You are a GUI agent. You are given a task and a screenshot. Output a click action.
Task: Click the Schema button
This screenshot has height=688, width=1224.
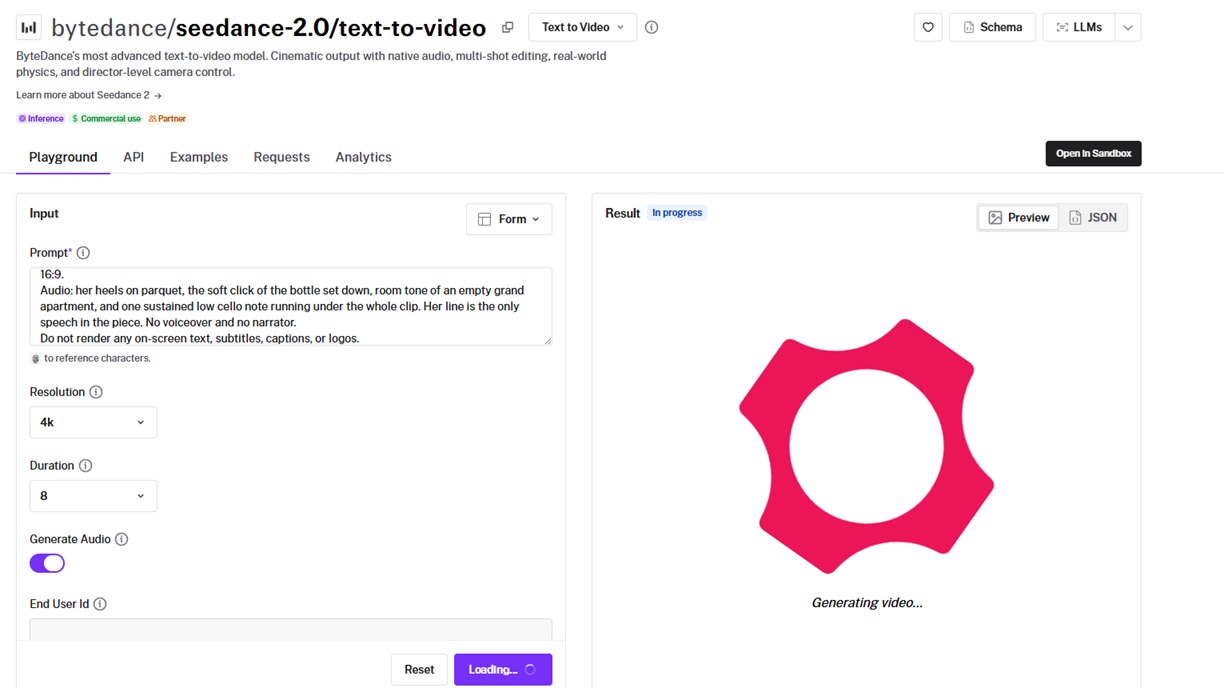[x=992, y=27]
